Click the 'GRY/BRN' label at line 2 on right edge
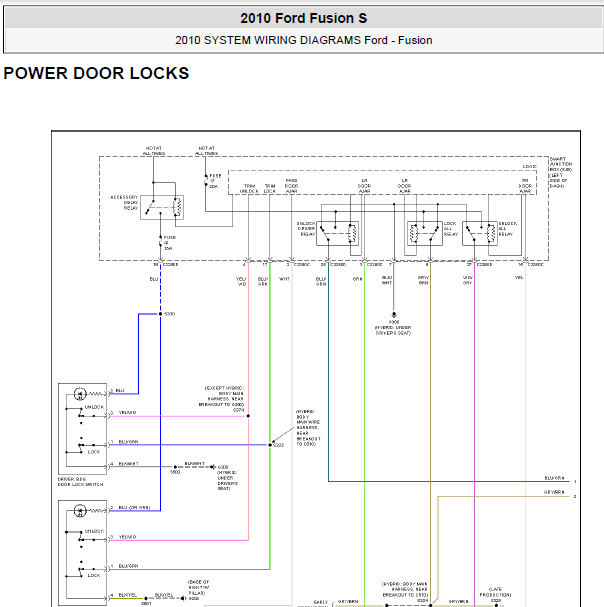604x607 pixels. point(554,492)
